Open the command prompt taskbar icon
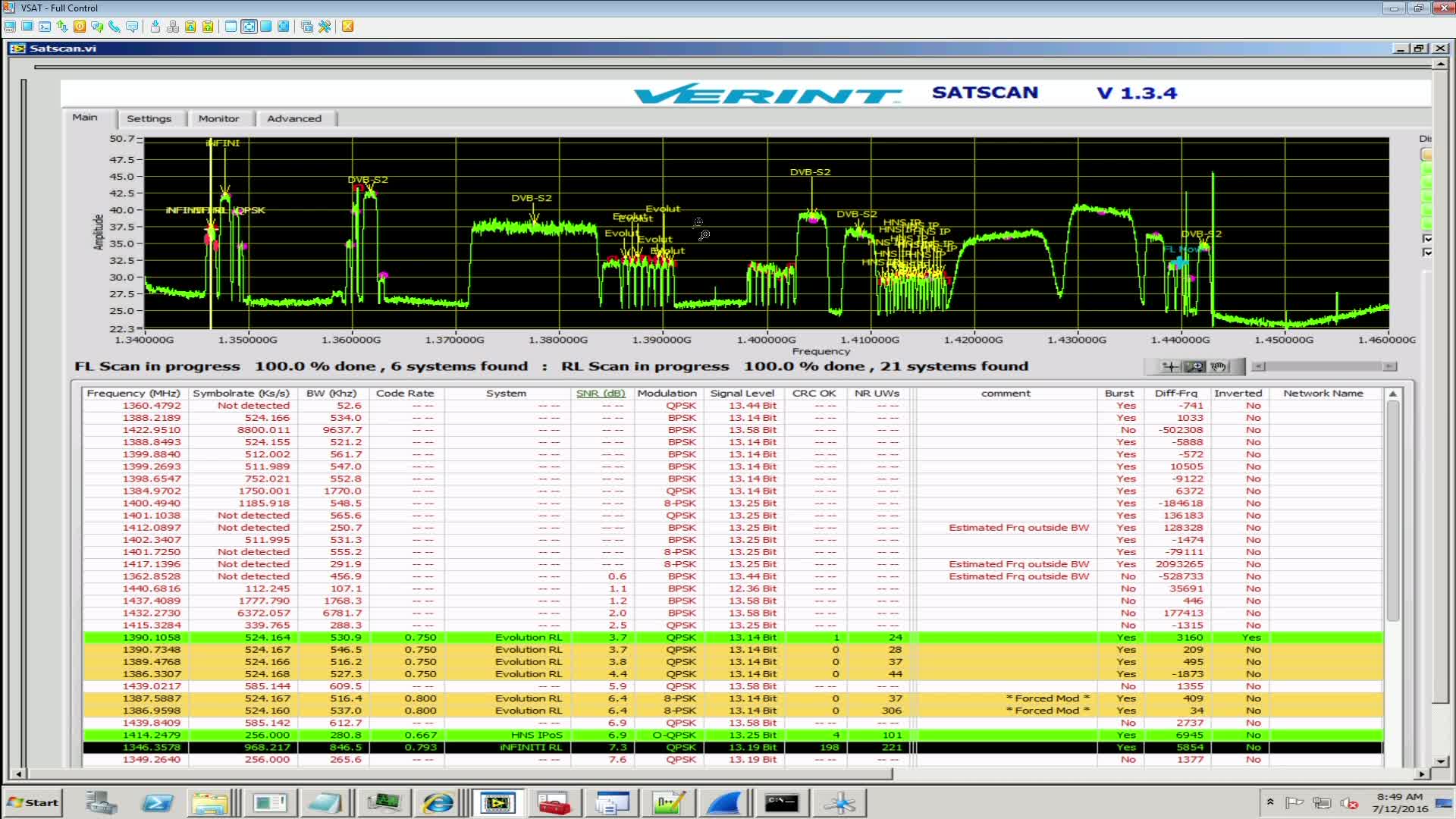Image resolution: width=1456 pixels, height=819 pixels. pos(782,802)
